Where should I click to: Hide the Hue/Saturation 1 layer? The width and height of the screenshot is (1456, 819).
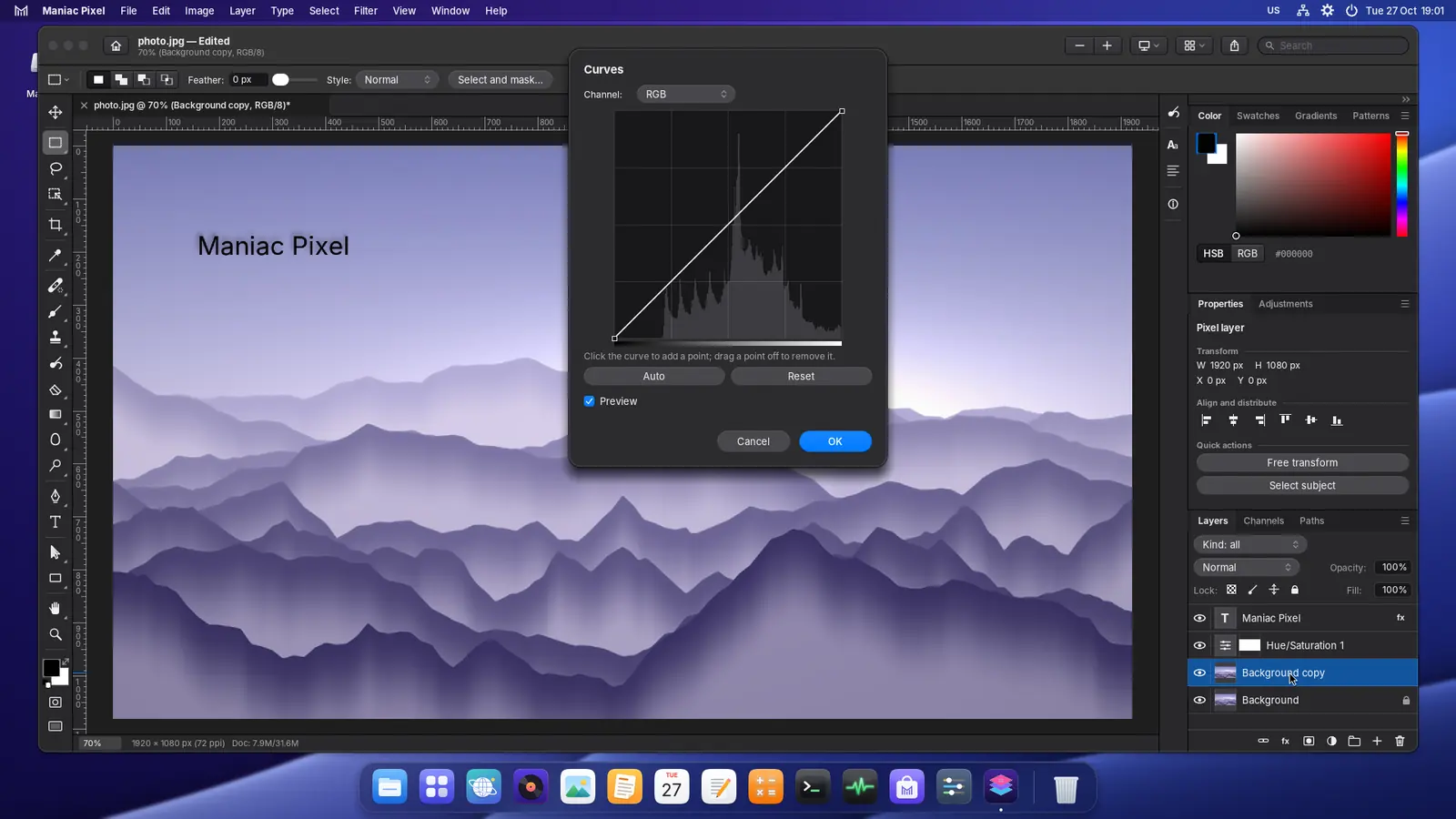(1199, 645)
